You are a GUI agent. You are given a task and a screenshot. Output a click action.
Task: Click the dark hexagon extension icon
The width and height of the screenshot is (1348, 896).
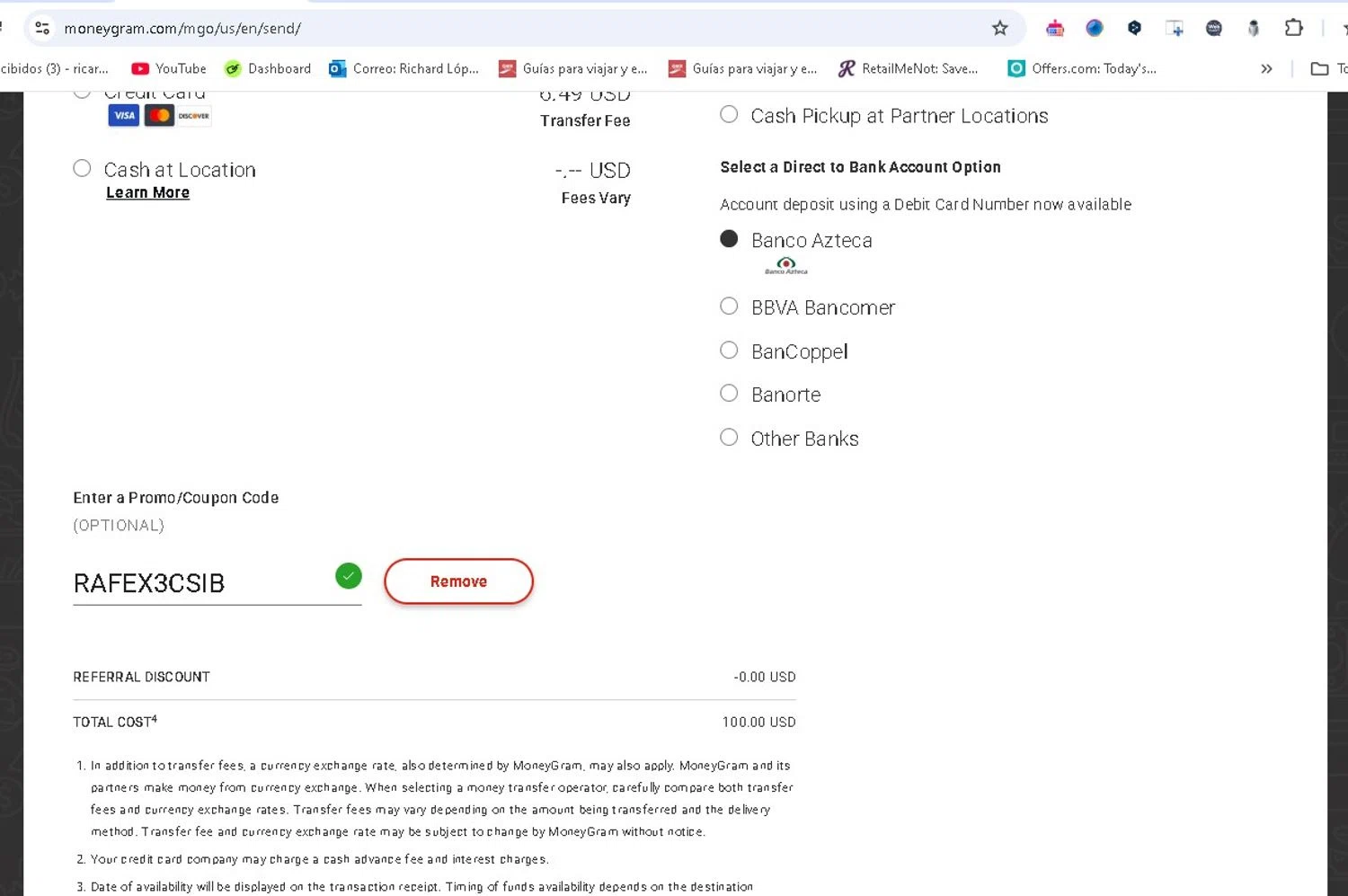point(1134,28)
